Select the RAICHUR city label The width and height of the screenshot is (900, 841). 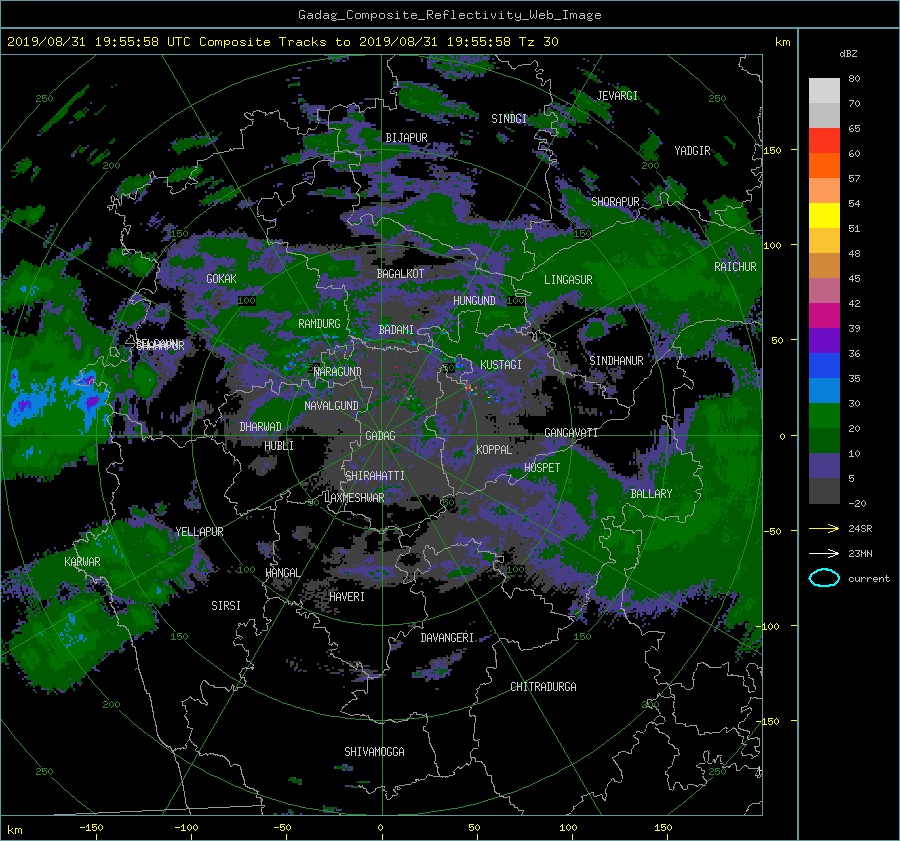[735, 267]
